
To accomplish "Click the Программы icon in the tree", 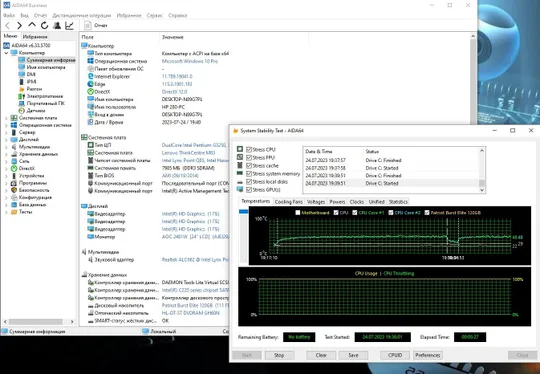I will 14,183.
